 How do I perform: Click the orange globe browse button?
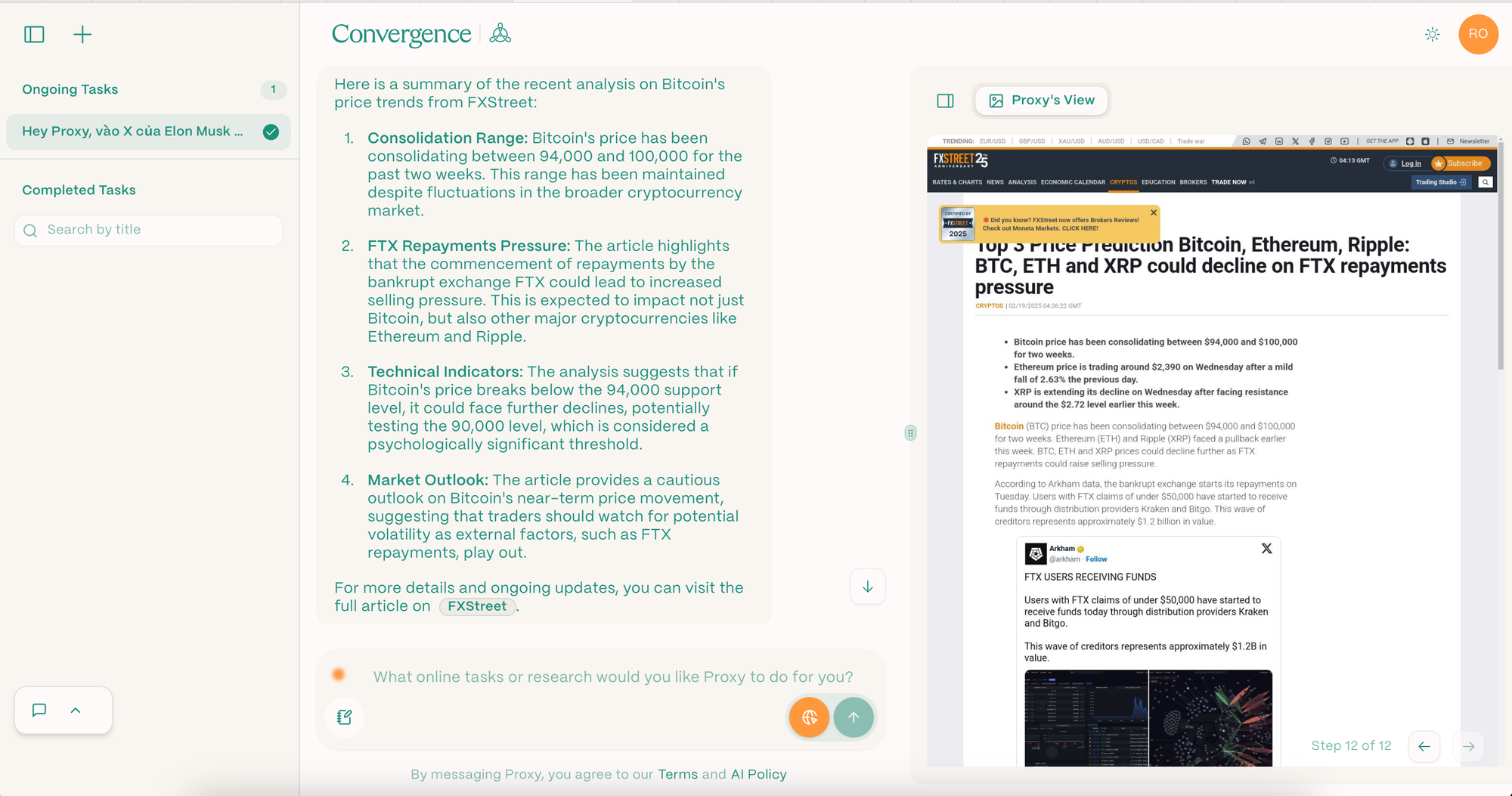pos(809,717)
